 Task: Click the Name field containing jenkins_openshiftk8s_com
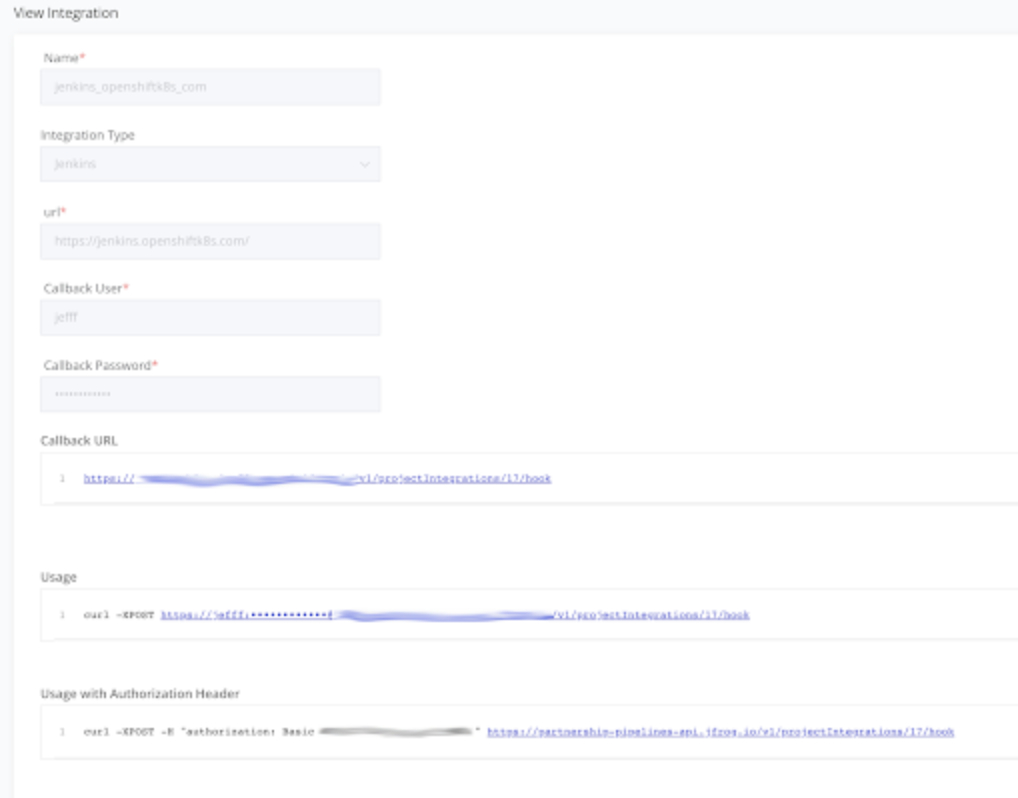click(210, 87)
